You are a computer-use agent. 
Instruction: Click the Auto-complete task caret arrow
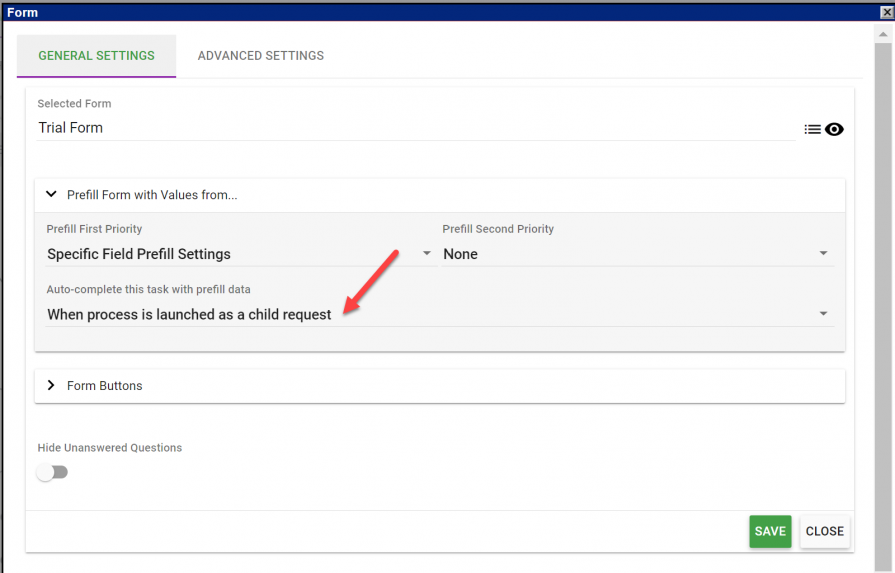pos(823,314)
